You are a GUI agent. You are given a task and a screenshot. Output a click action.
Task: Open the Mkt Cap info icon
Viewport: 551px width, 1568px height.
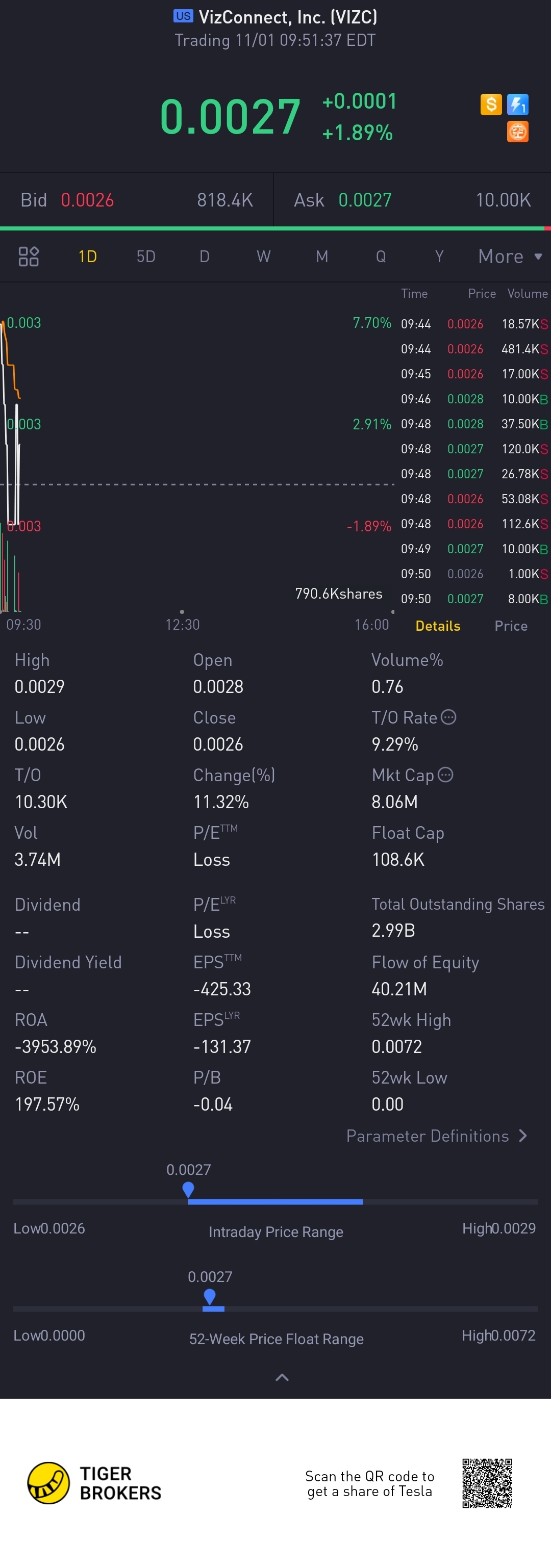click(446, 774)
